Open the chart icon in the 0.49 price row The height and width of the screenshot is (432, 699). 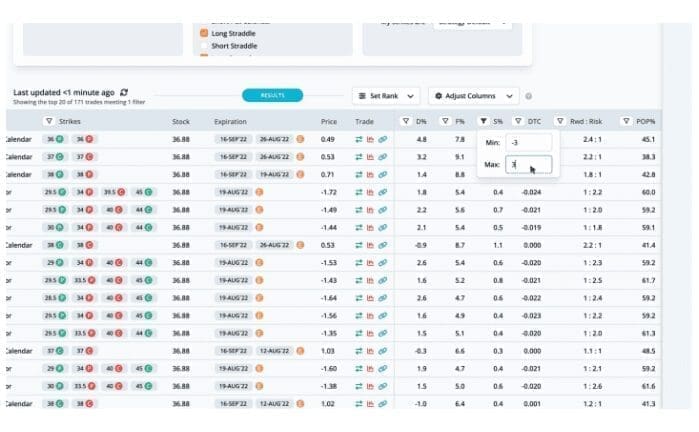point(370,139)
